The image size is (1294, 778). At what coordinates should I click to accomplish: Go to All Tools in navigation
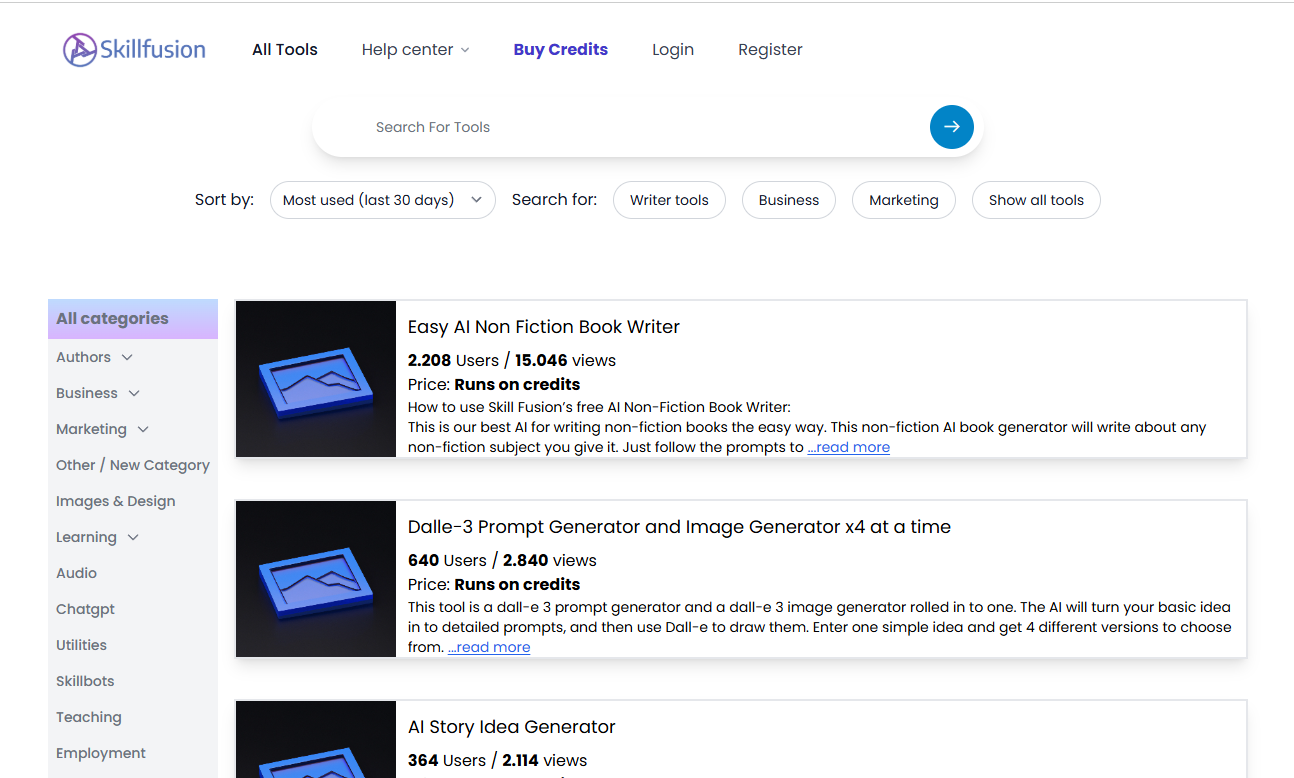click(x=285, y=50)
